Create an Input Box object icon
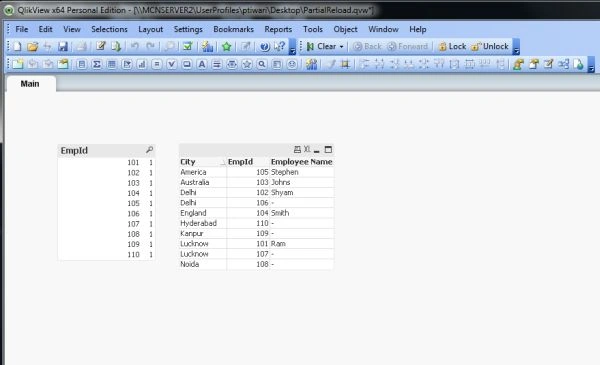The image size is (600, 365). (157, 64)
